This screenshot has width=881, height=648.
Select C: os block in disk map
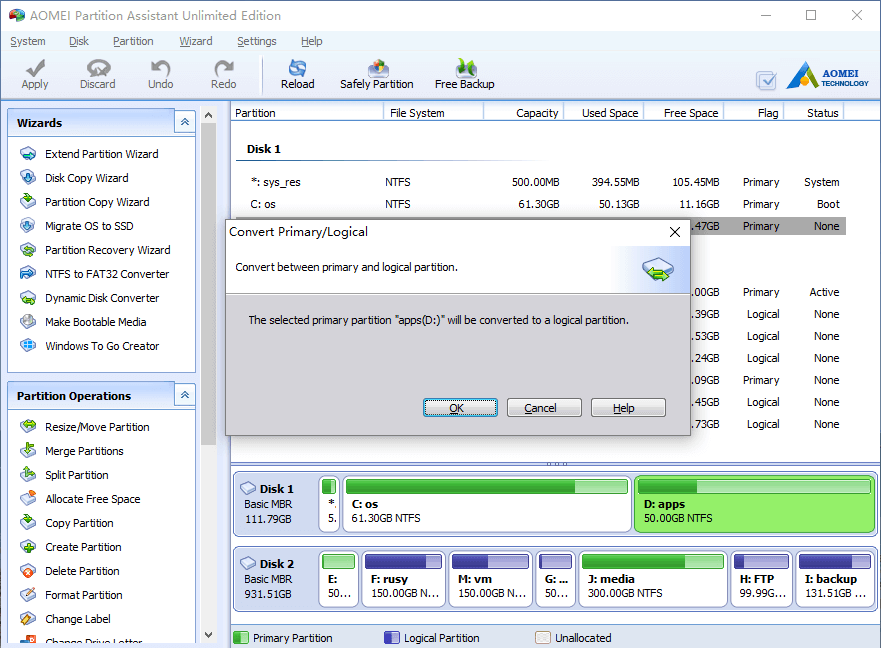pos(487,504)
